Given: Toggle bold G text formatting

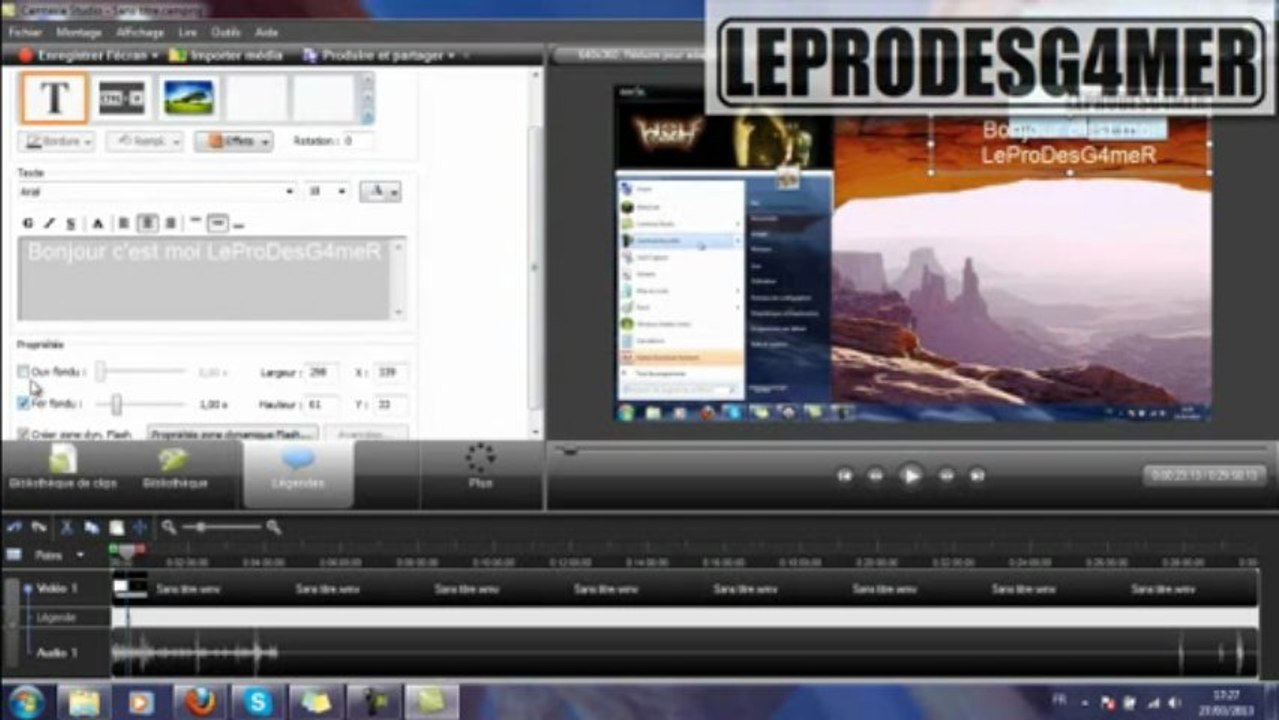Looking at the screenshot, I should [27, 223].
